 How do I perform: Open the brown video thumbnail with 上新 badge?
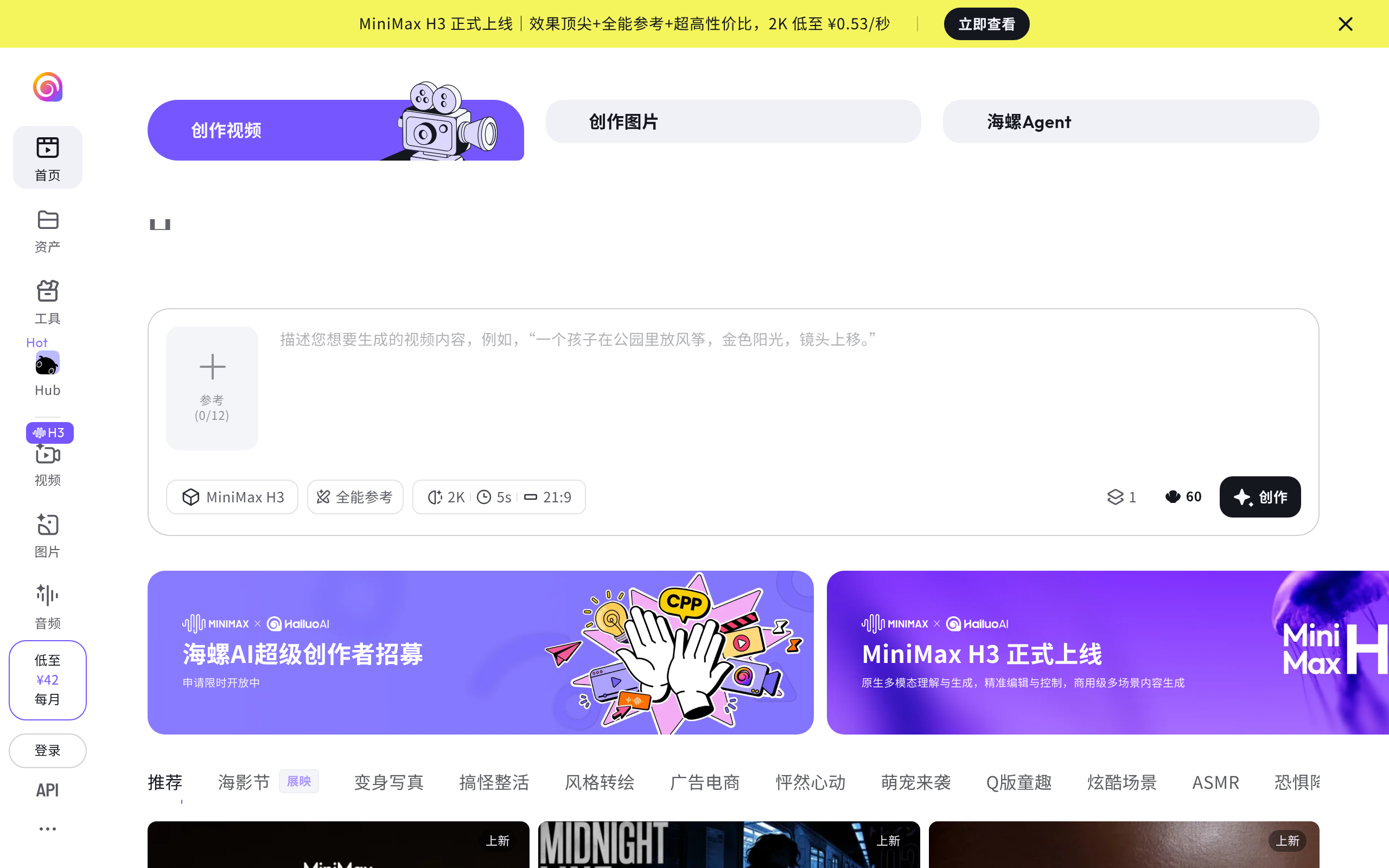coord(1124,845)
